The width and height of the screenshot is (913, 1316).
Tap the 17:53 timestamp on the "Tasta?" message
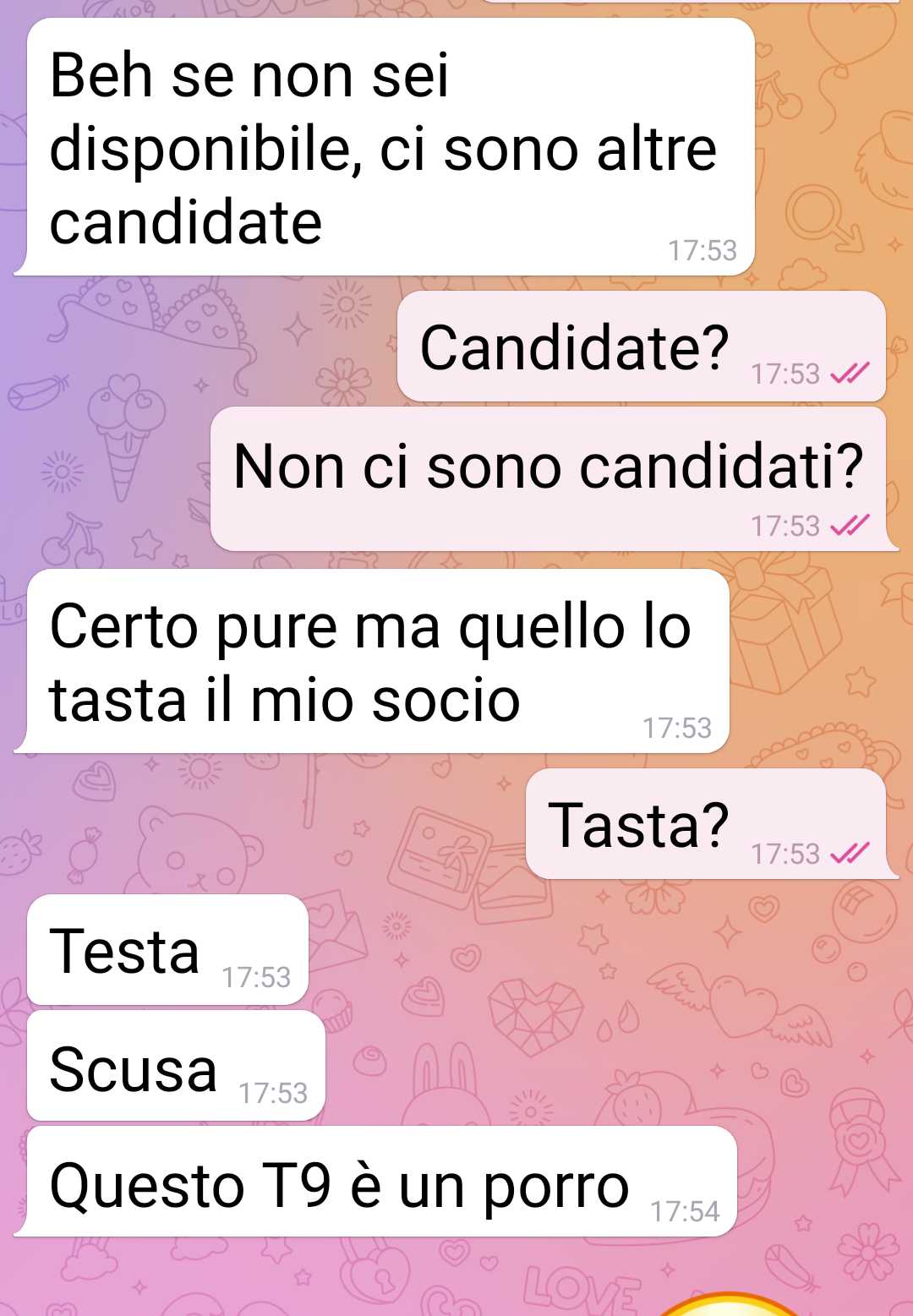(785, 854)
